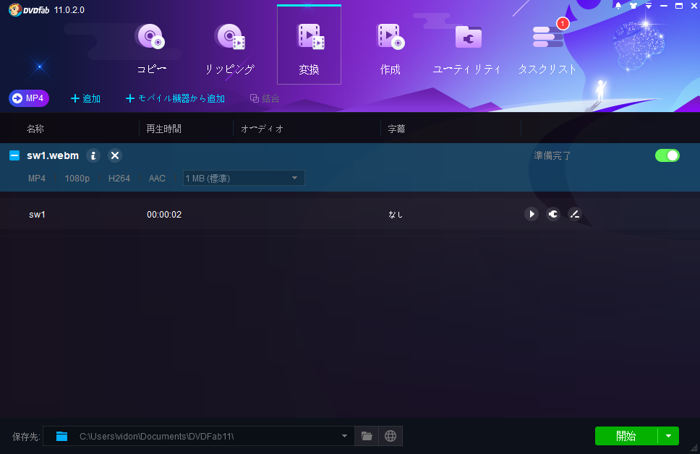Viewport: 700px width, 454px height.
Task: Expand the dropdown arrow beside 開始
Action: [668, 436]
